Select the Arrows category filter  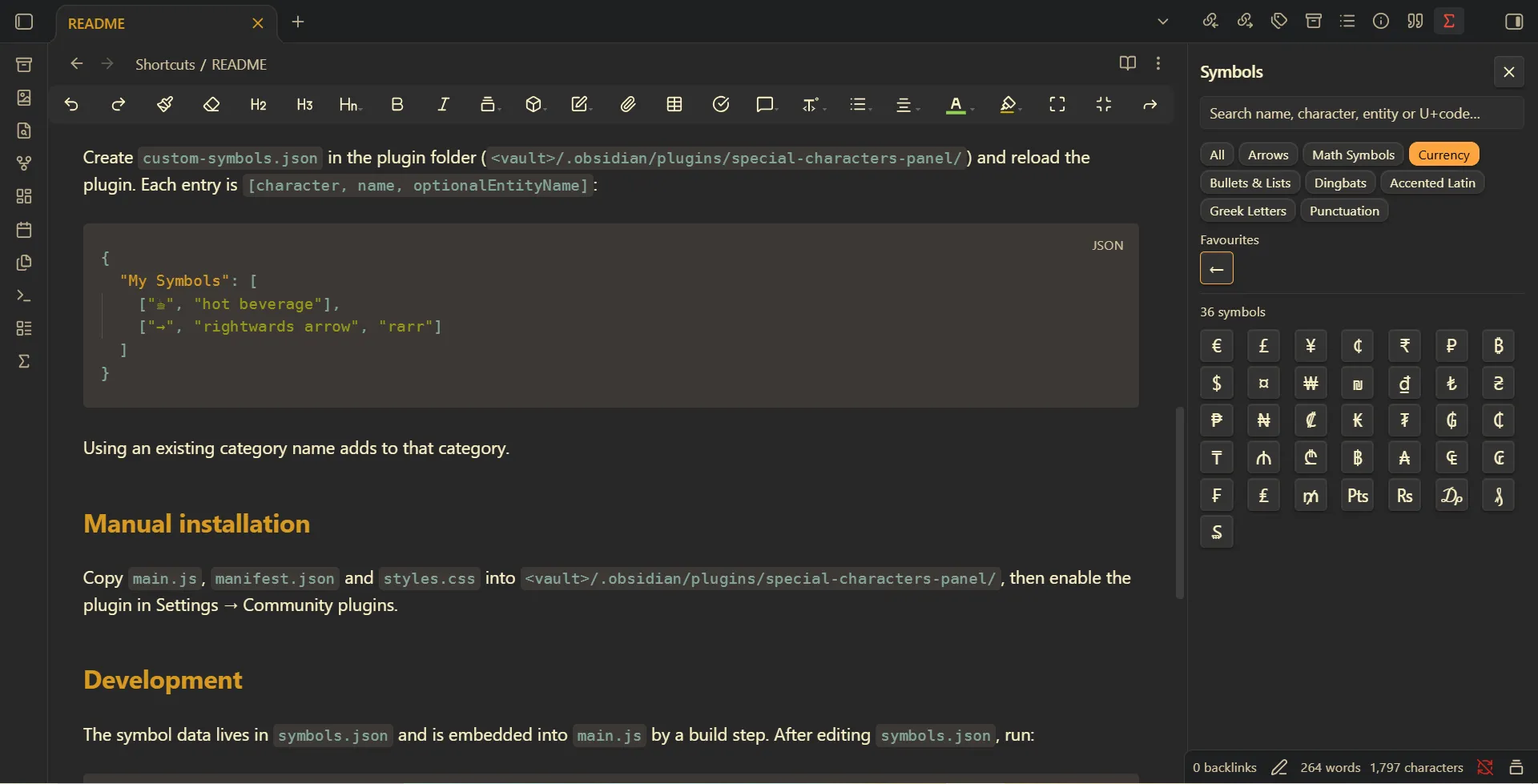coord(1268,155)
